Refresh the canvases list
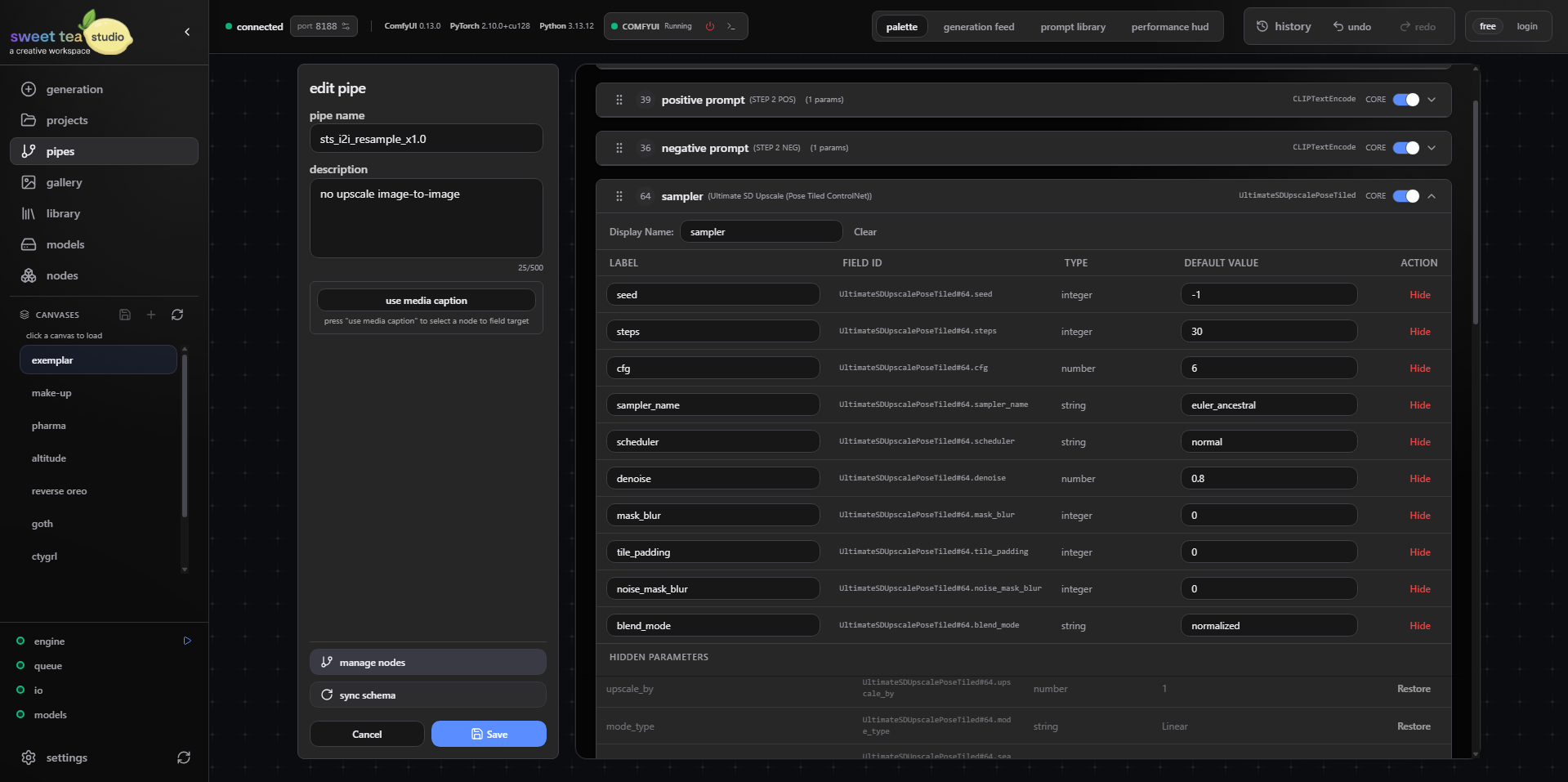Viewport: 1568px width, 782px height. [177, 315]
